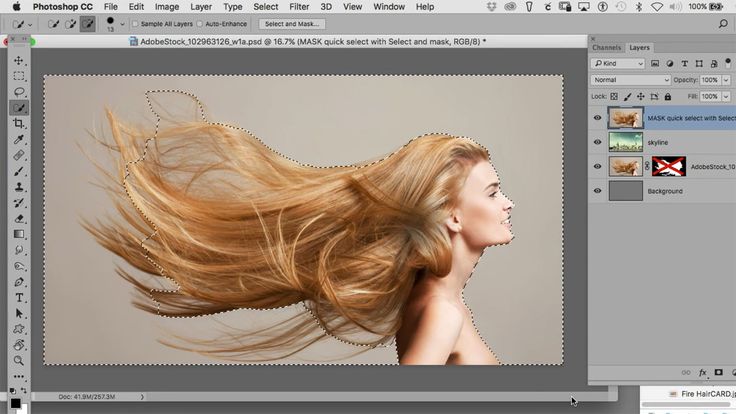Viewport: 736px width, 414px height.
Task: Select the Lasso tool
Action: tap(19, 92)
